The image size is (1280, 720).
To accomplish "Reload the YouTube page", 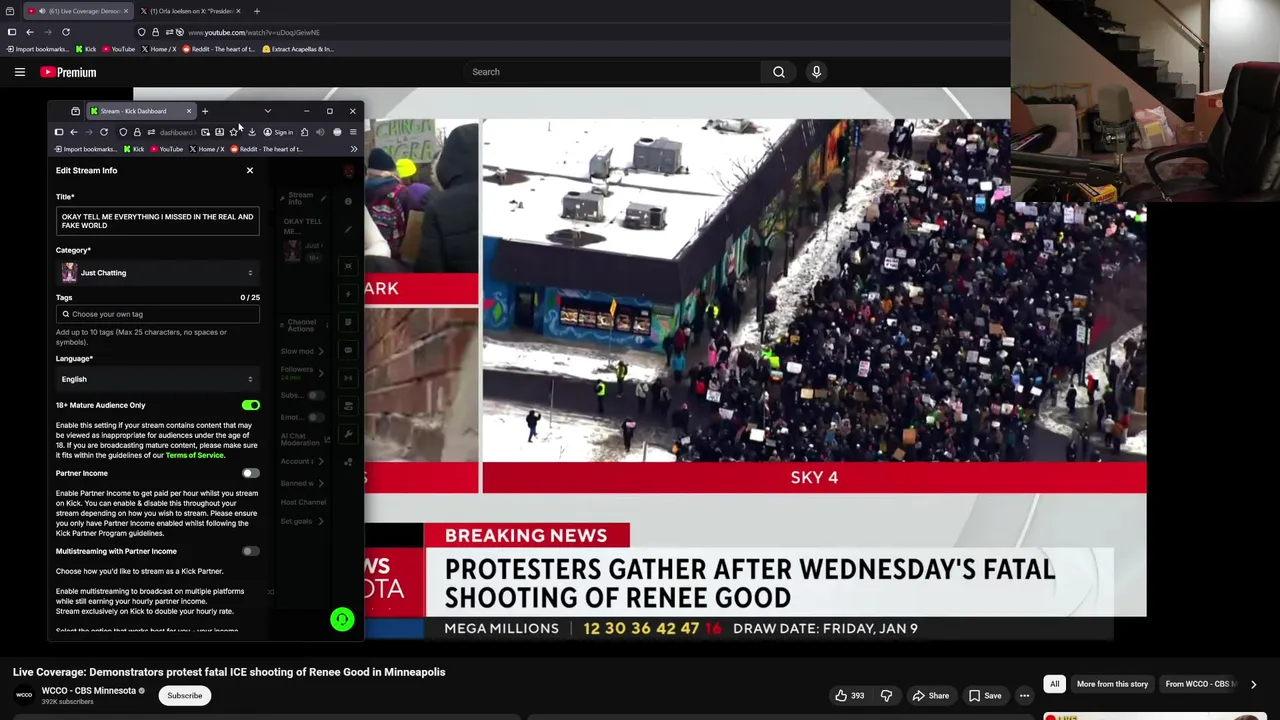I will [66, 32].
